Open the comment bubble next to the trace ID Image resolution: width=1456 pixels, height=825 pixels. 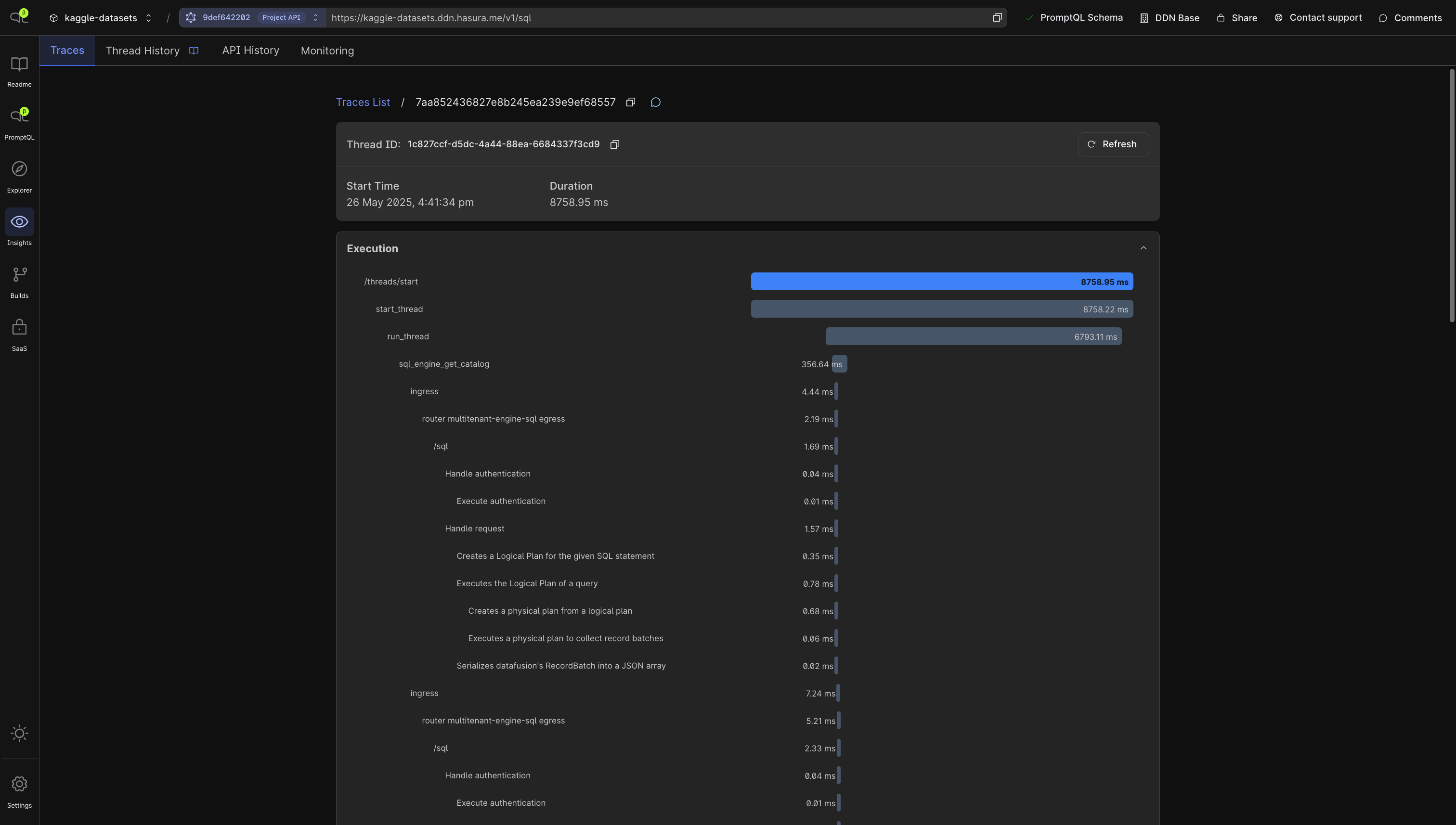(x=655, y=102)
